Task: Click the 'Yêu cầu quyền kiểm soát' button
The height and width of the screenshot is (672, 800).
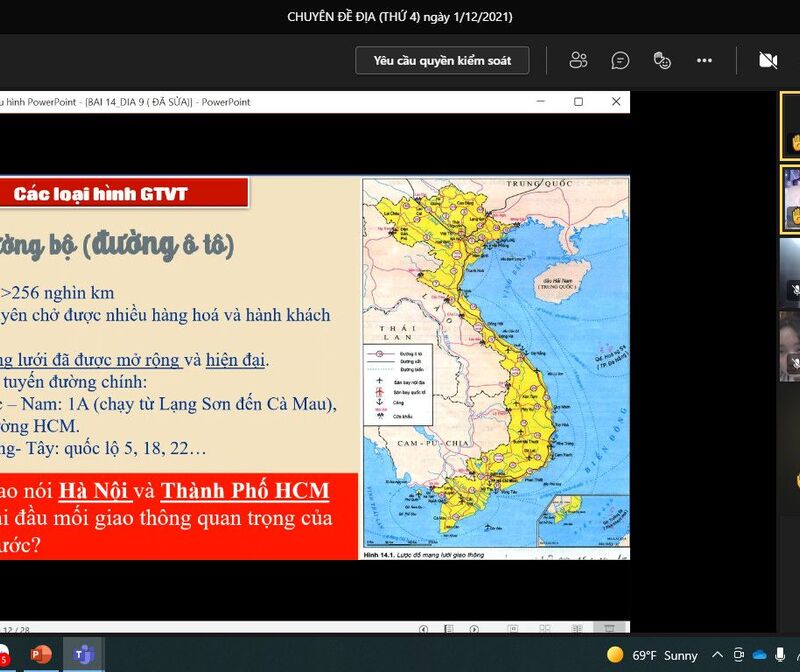Action: click(x=442, y=61)
